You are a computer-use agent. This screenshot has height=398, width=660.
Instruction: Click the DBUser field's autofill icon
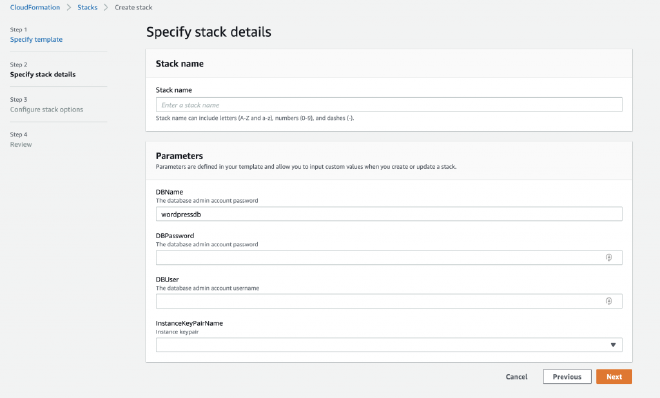609,301
